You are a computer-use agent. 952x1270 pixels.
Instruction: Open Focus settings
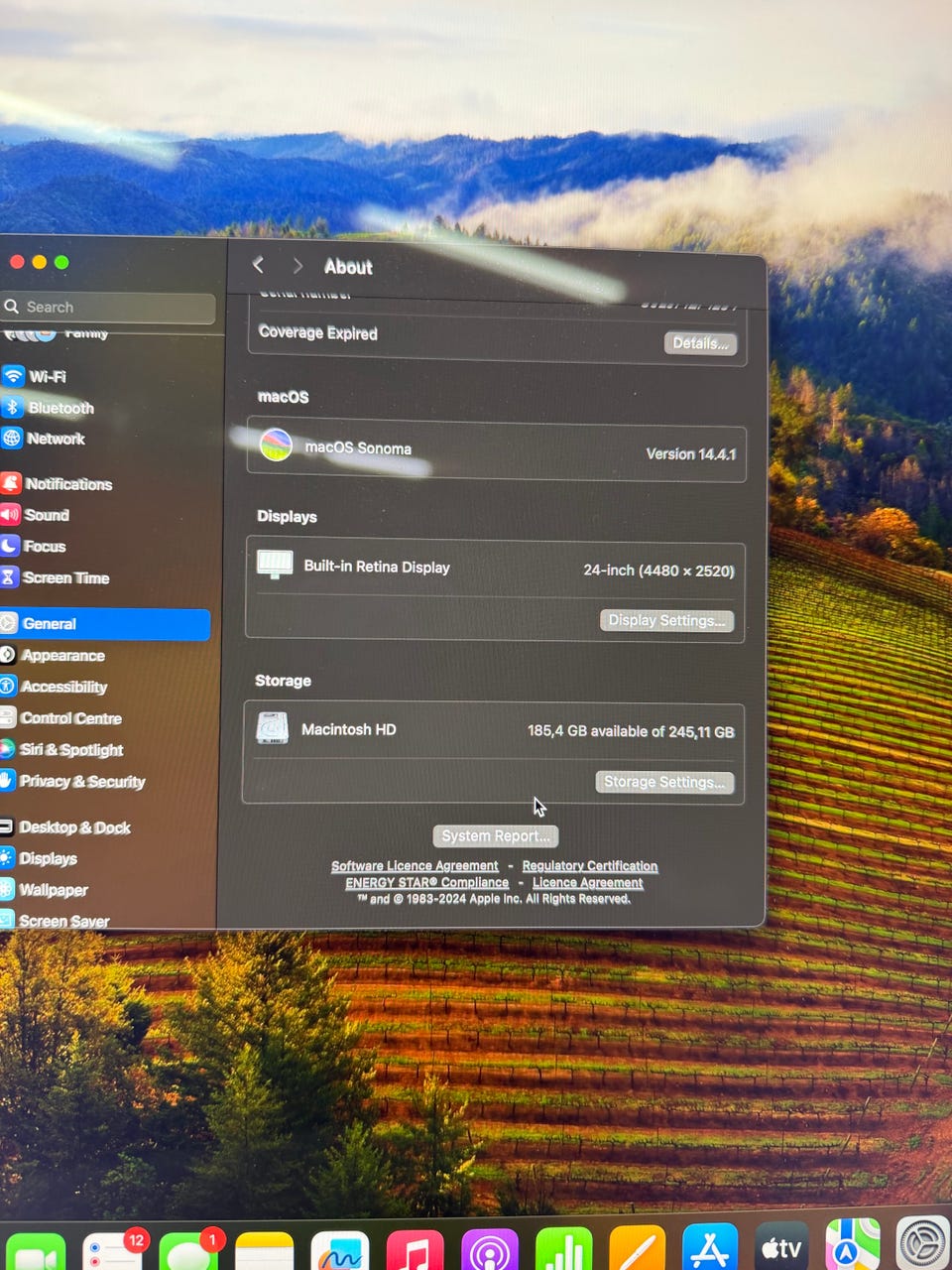[x=34, y=547]
